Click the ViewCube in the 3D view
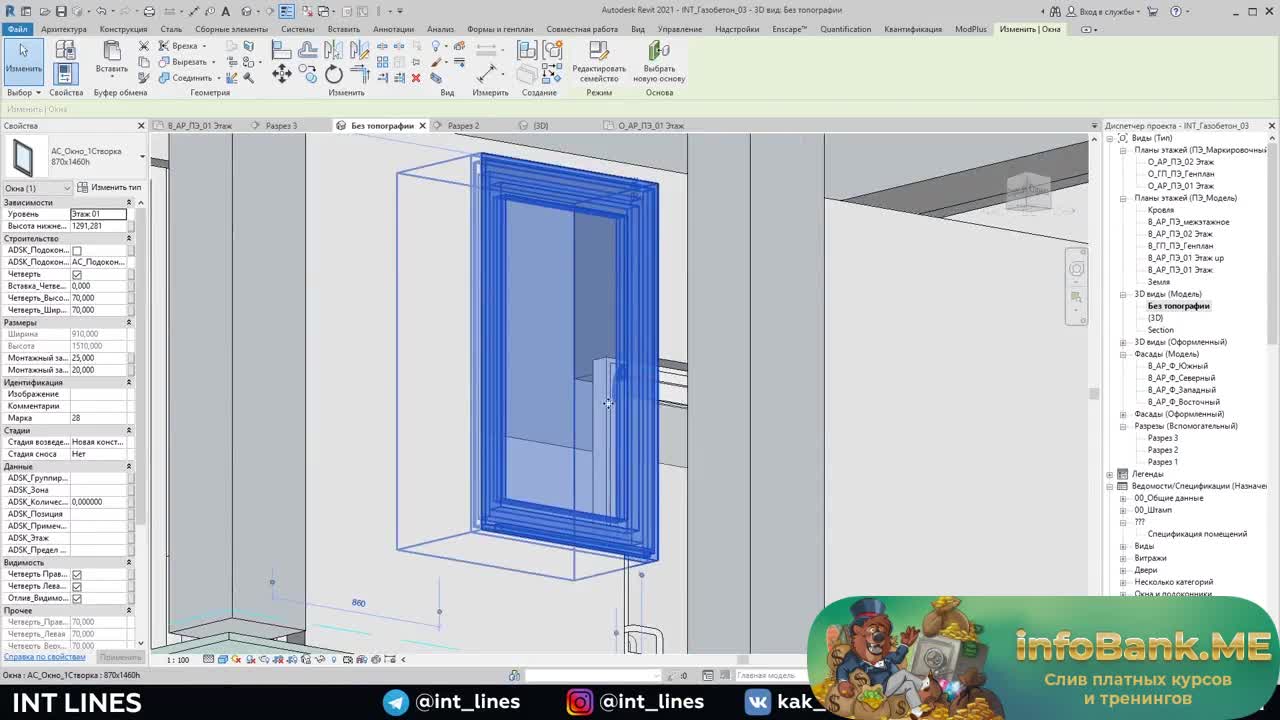The width and height of the screenshot is (1280, 720). click(1028, 191)
